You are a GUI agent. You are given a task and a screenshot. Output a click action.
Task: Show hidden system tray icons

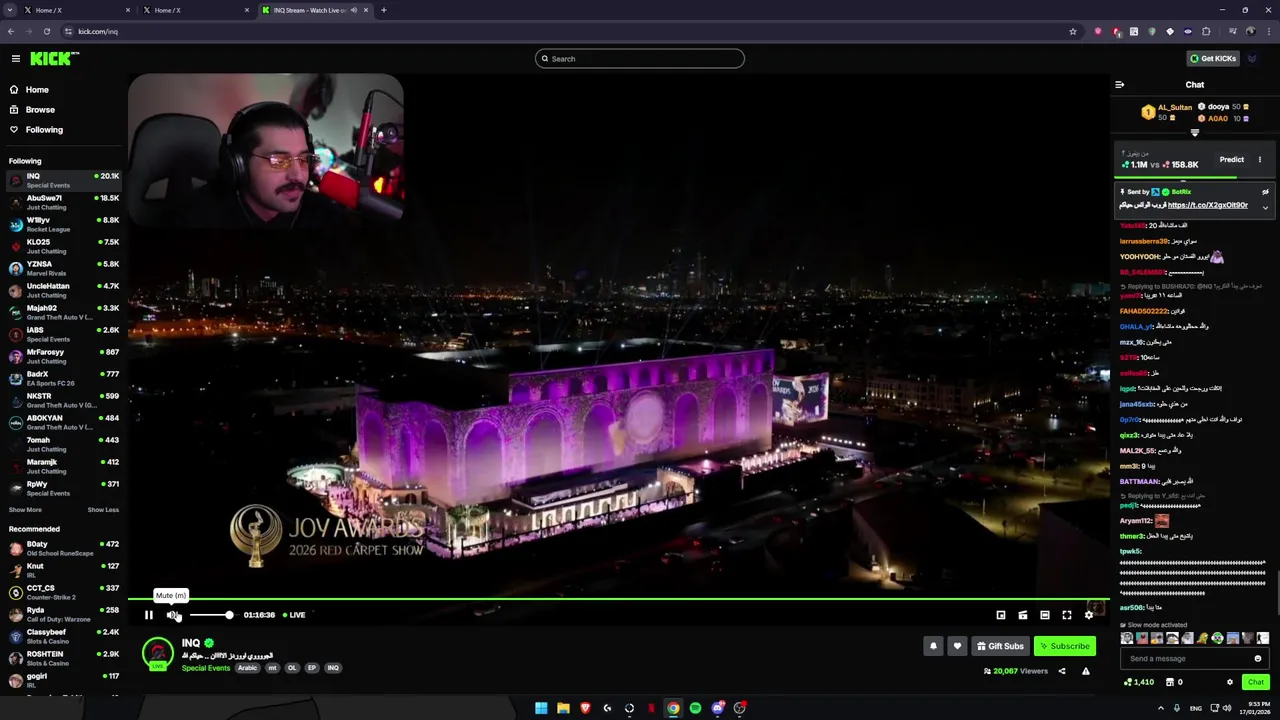[x=1161, y=708]
